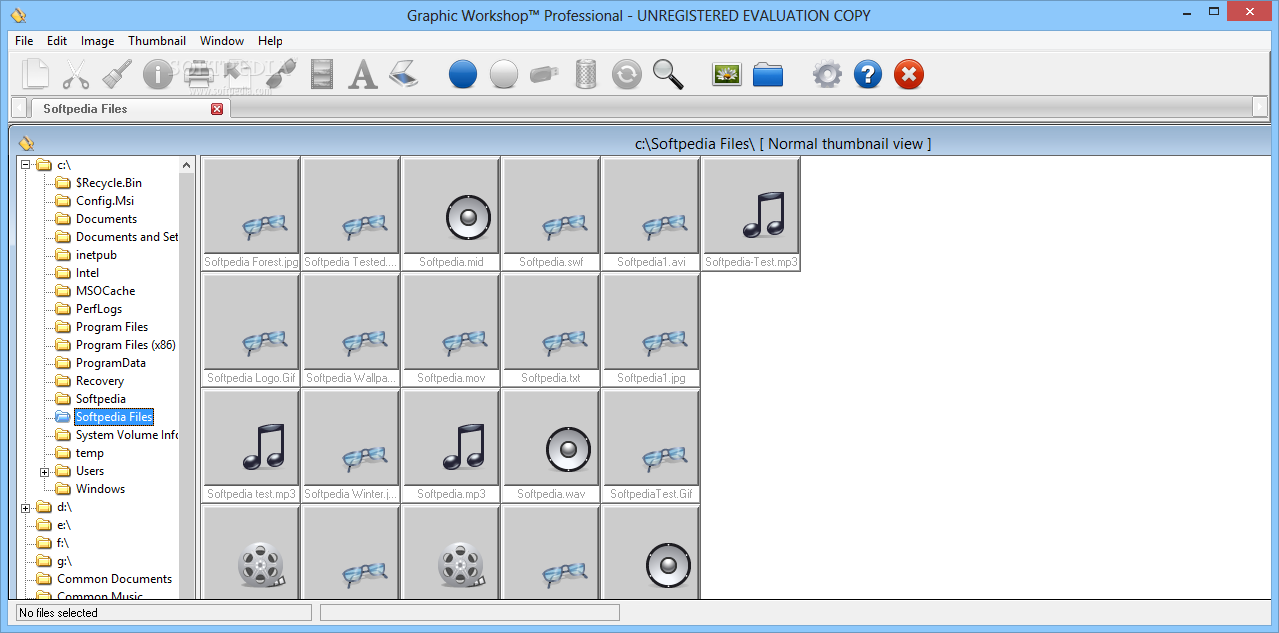Collapse the c:\ drive tree node
Image resolution: width=1279 pixels, height=633 pixels.
pyautogui.click(x=26, y=165)
